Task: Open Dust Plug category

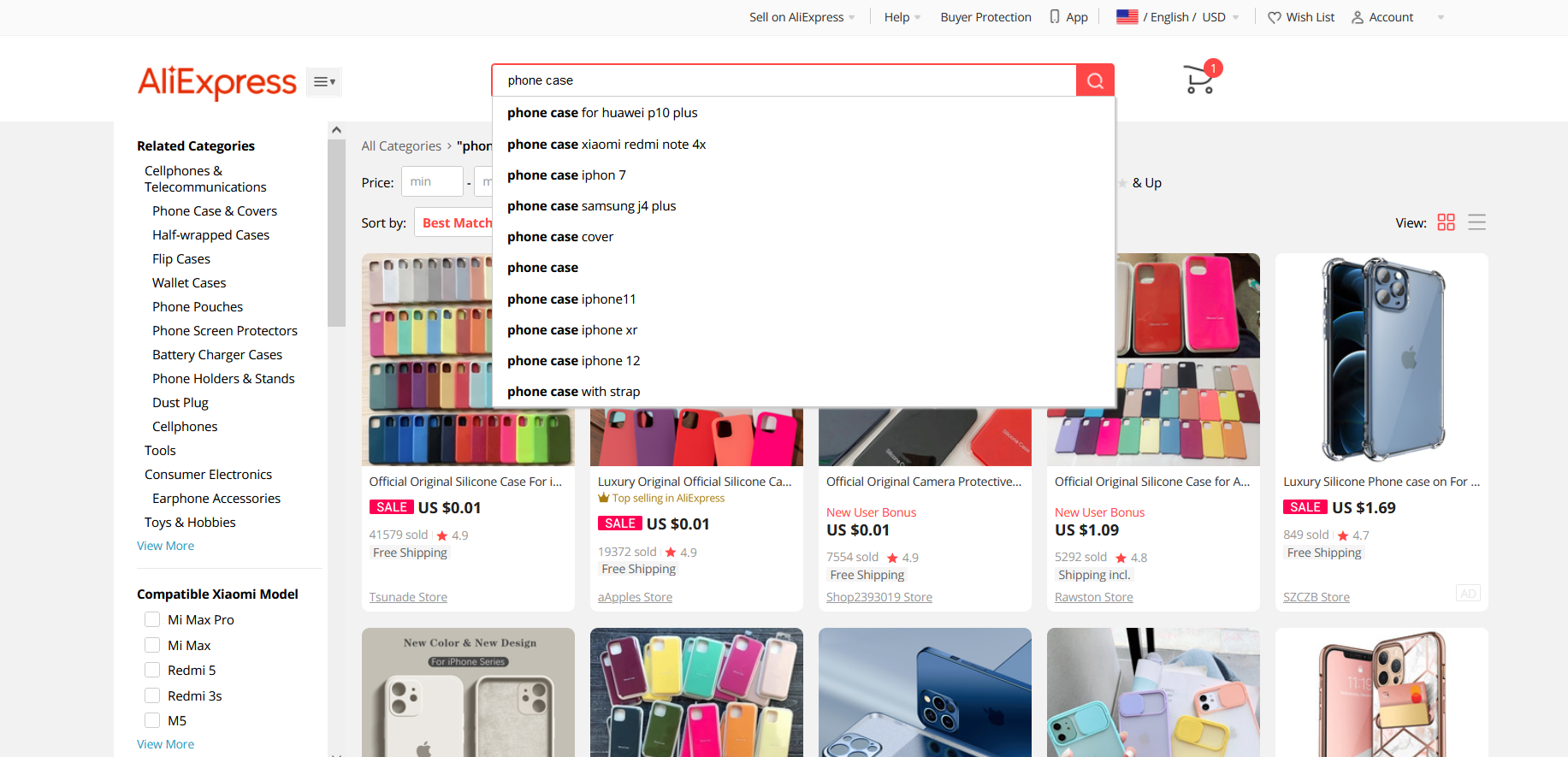Action: [180, 403]
